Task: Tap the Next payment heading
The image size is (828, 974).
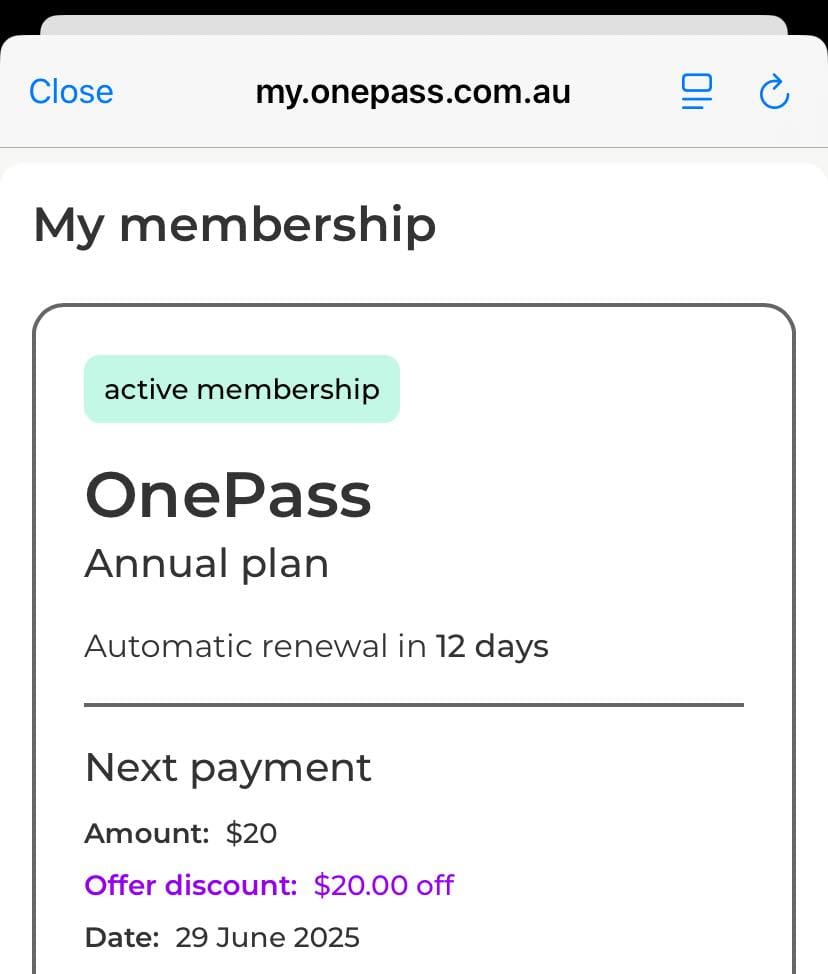Action: [x=228, y=768]
